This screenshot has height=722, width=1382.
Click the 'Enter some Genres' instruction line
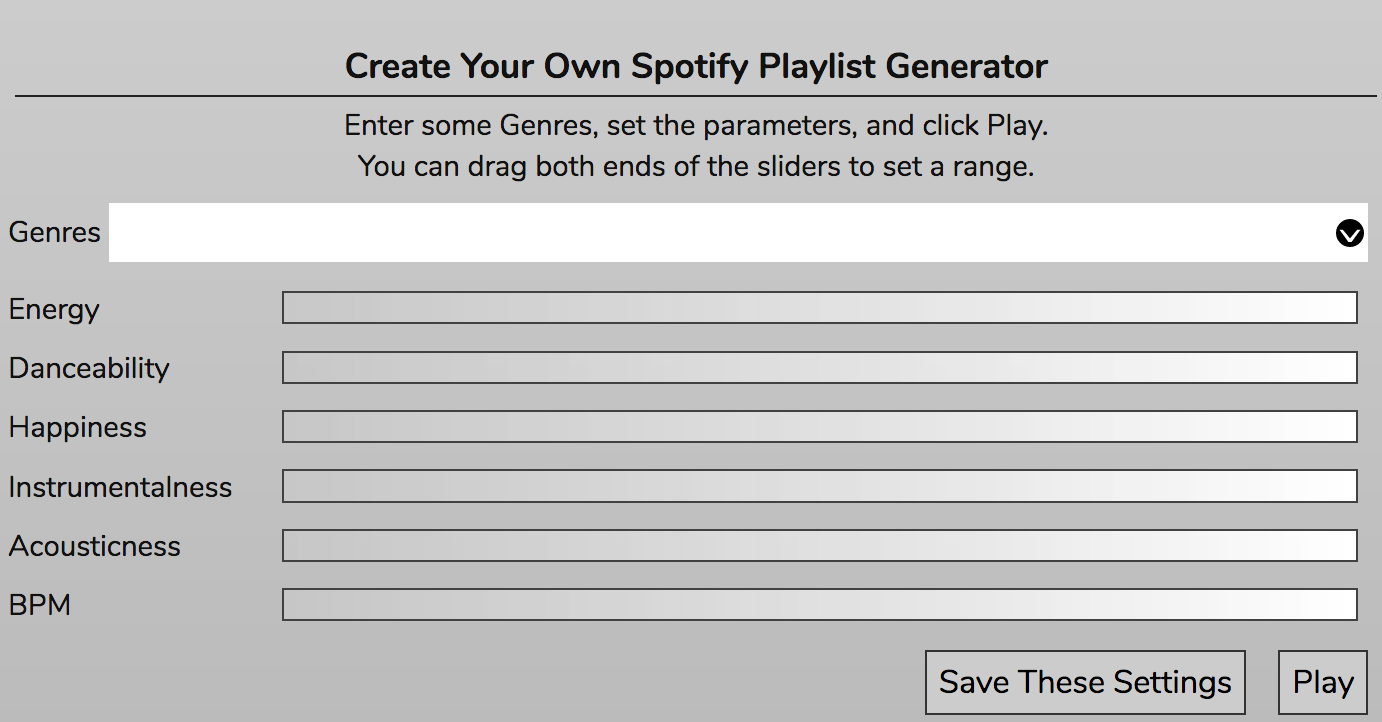(696, 126)
